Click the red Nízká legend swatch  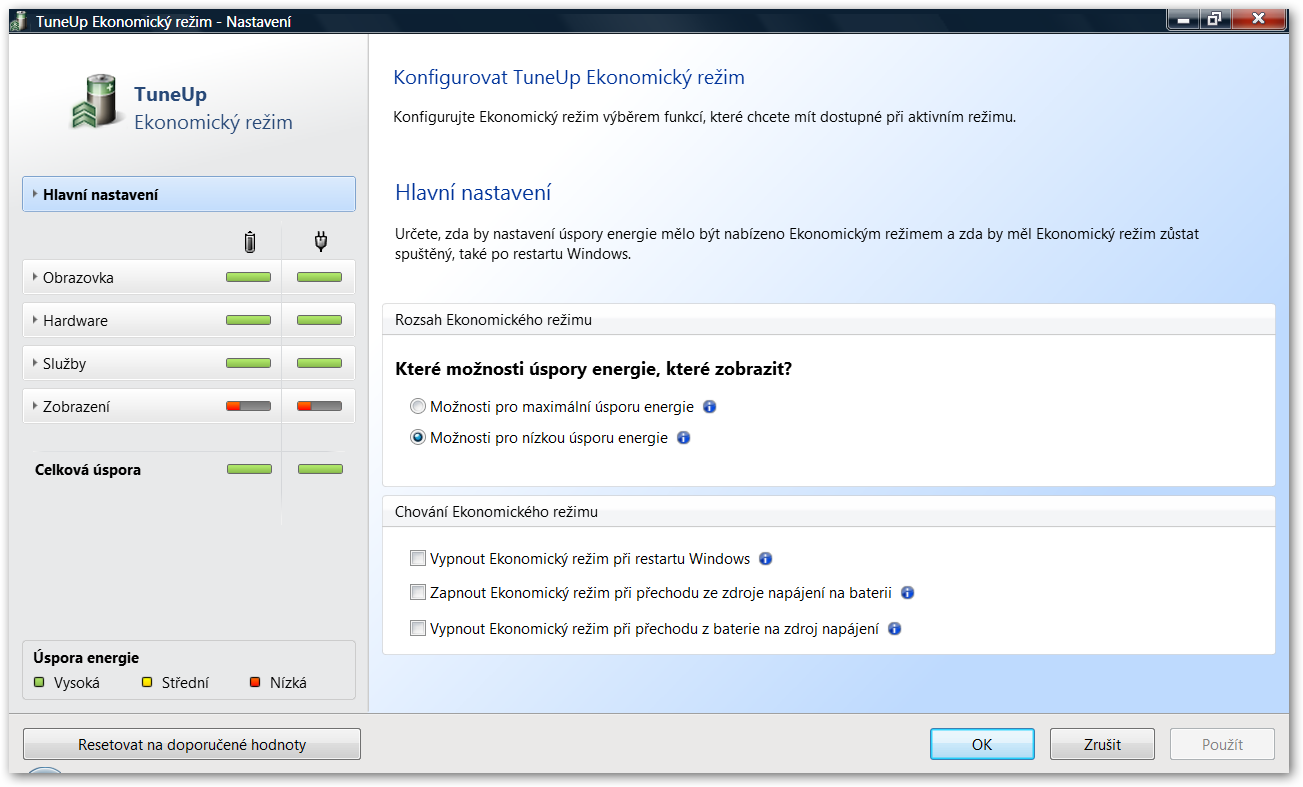[x=256, y=683]
